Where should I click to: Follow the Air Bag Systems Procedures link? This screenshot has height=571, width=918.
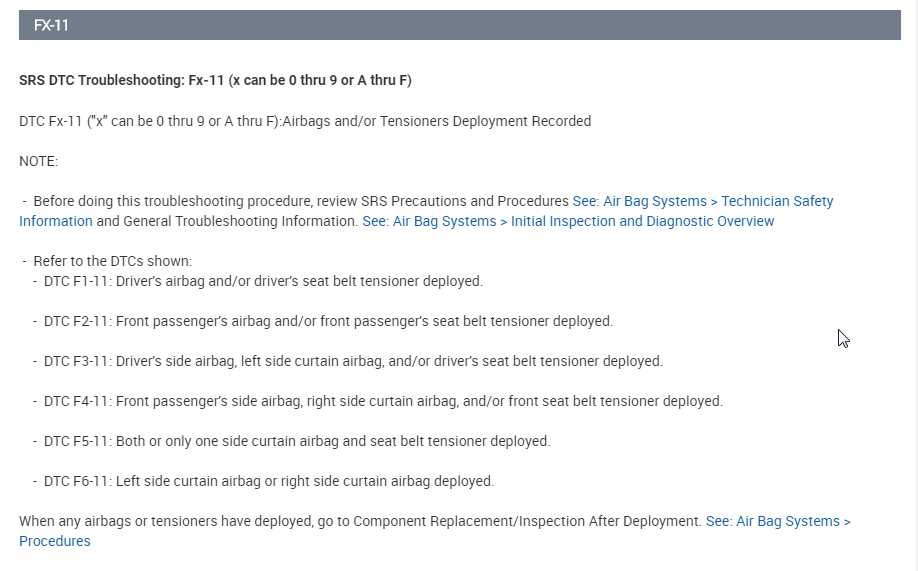778,521
